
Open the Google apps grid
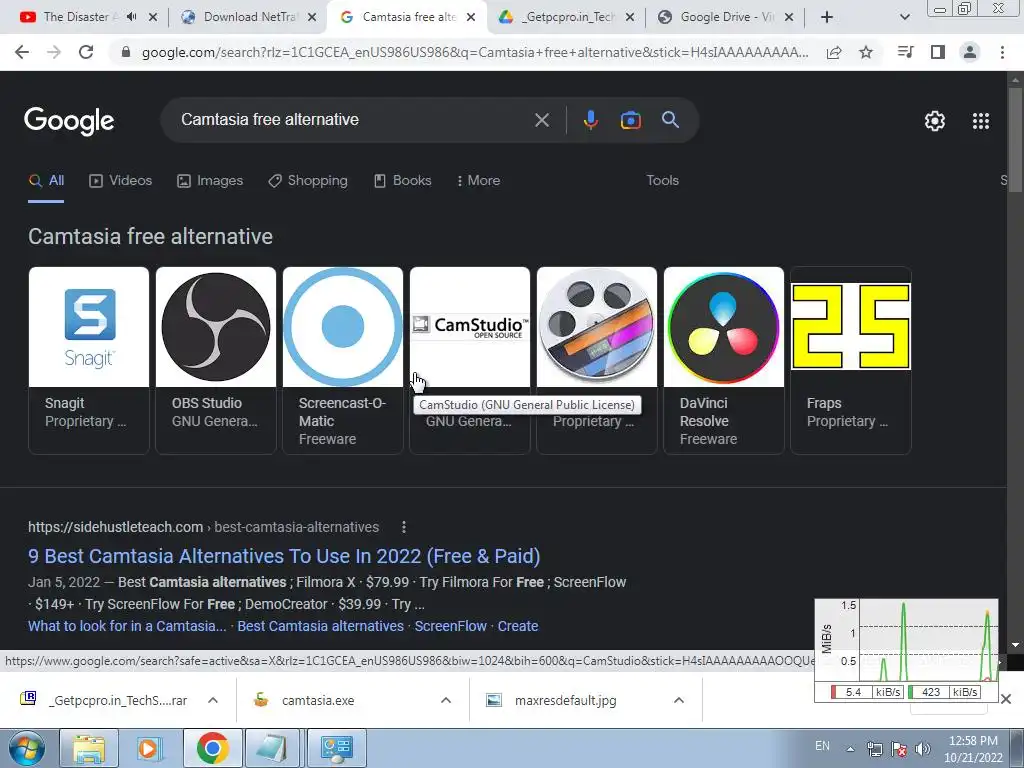coord(981,121)
